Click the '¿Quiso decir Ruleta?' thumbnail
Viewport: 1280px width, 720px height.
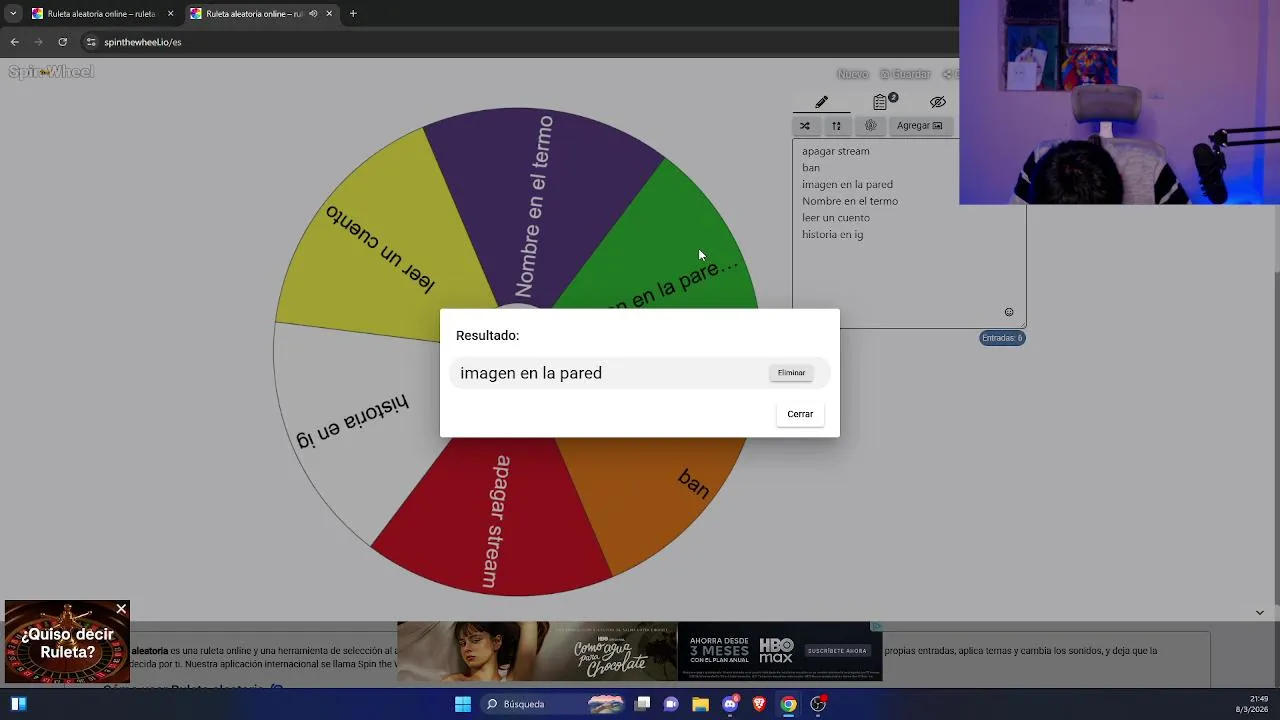(x=67, y=644)
